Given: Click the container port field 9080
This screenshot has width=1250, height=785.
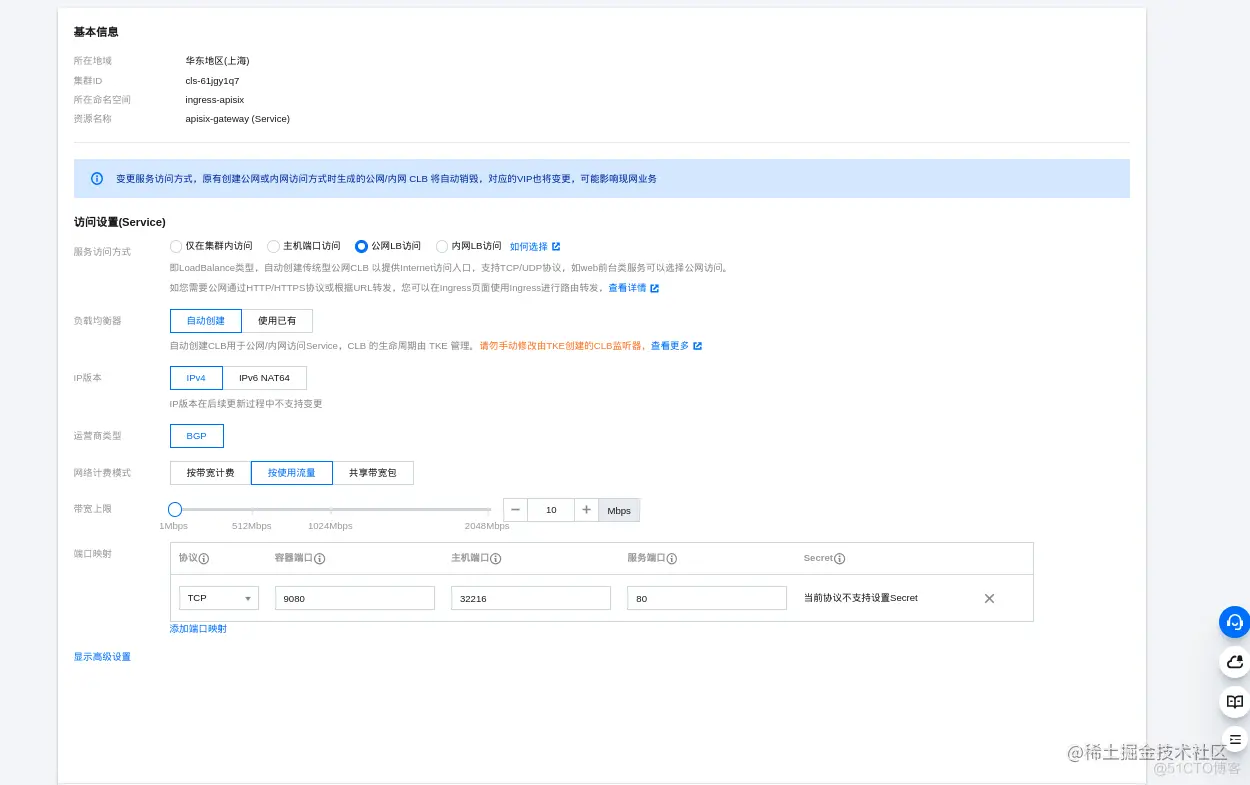Looking at the screenshot, I should [355, 598].
